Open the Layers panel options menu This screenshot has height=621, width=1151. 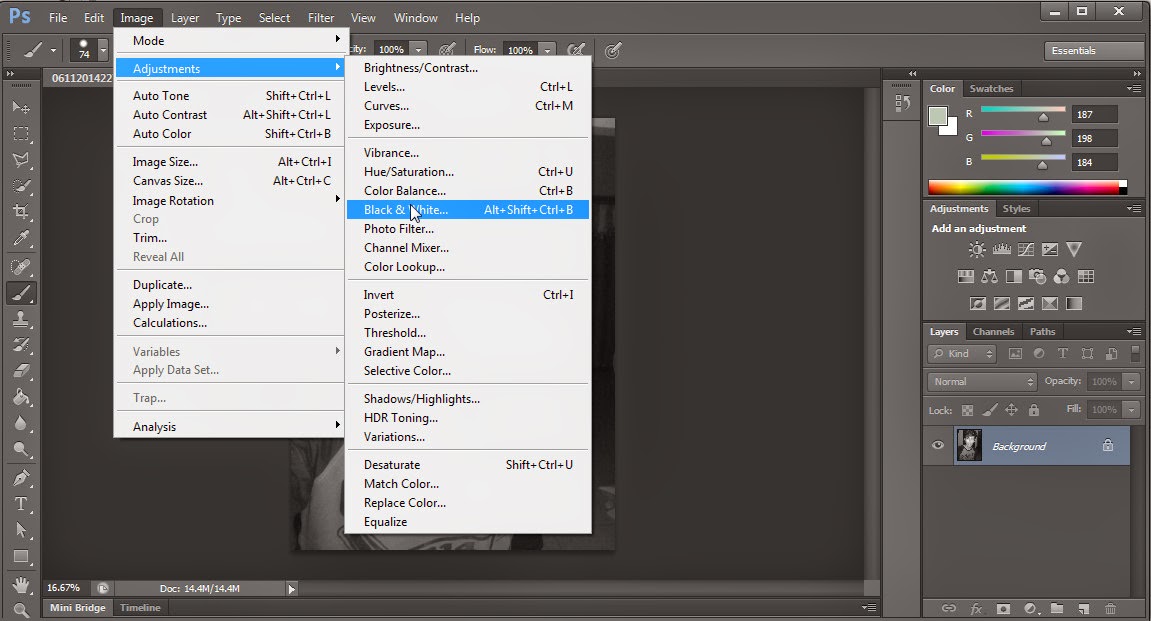1133,332
